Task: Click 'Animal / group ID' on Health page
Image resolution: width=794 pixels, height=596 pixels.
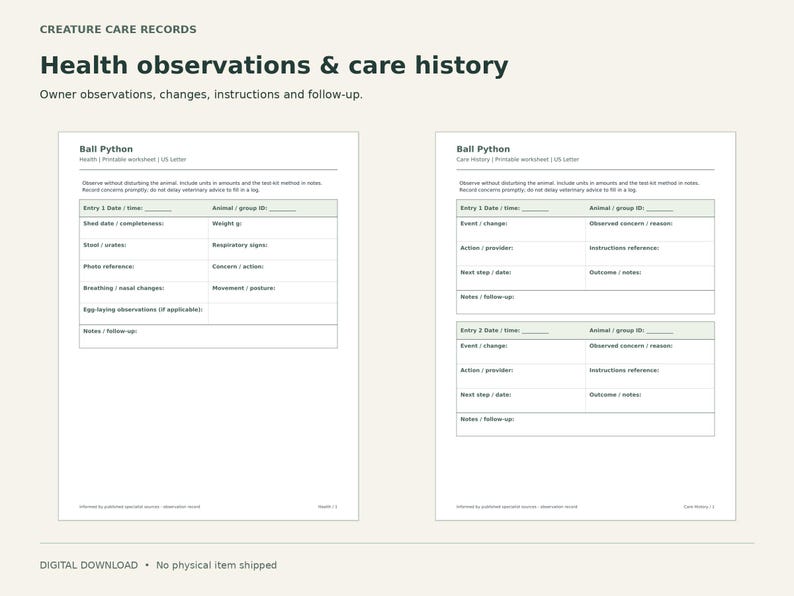Action: (254, 208)
